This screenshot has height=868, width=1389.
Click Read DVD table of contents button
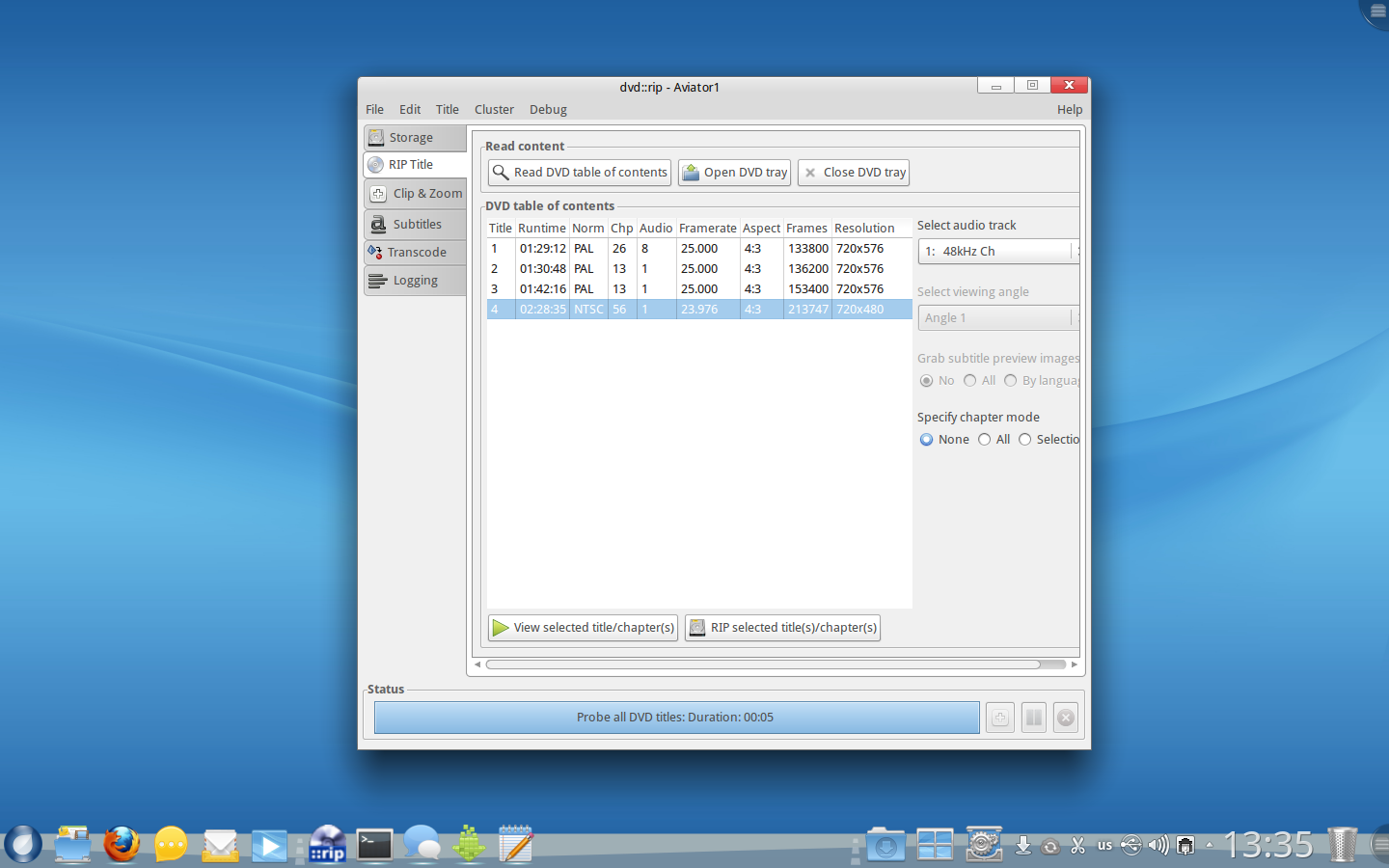(x=580, y=173)
